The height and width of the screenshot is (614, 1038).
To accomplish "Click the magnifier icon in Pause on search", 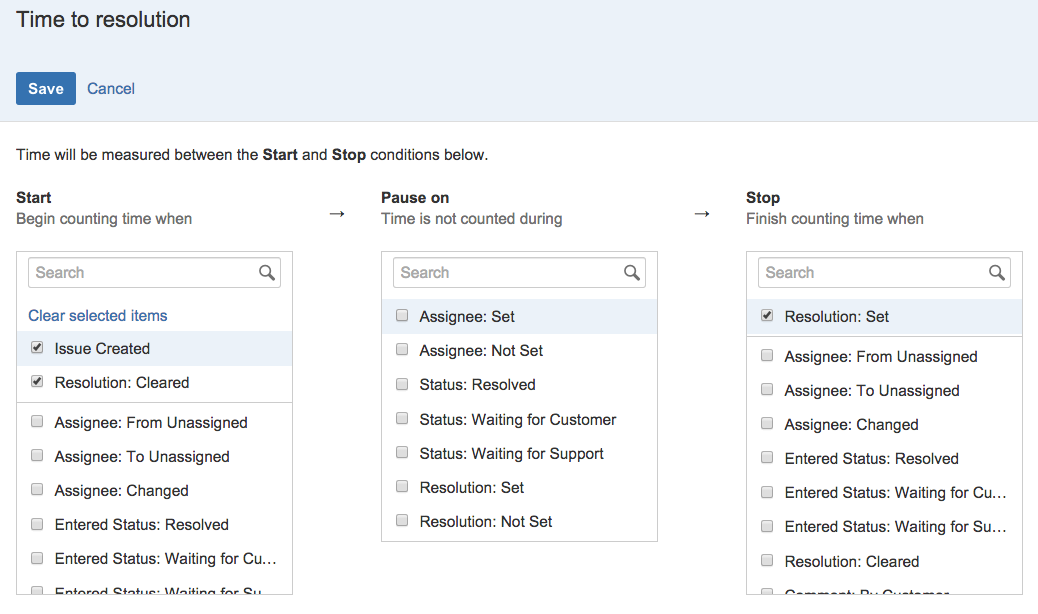I will pyautogui.click(x=632, y=273).
